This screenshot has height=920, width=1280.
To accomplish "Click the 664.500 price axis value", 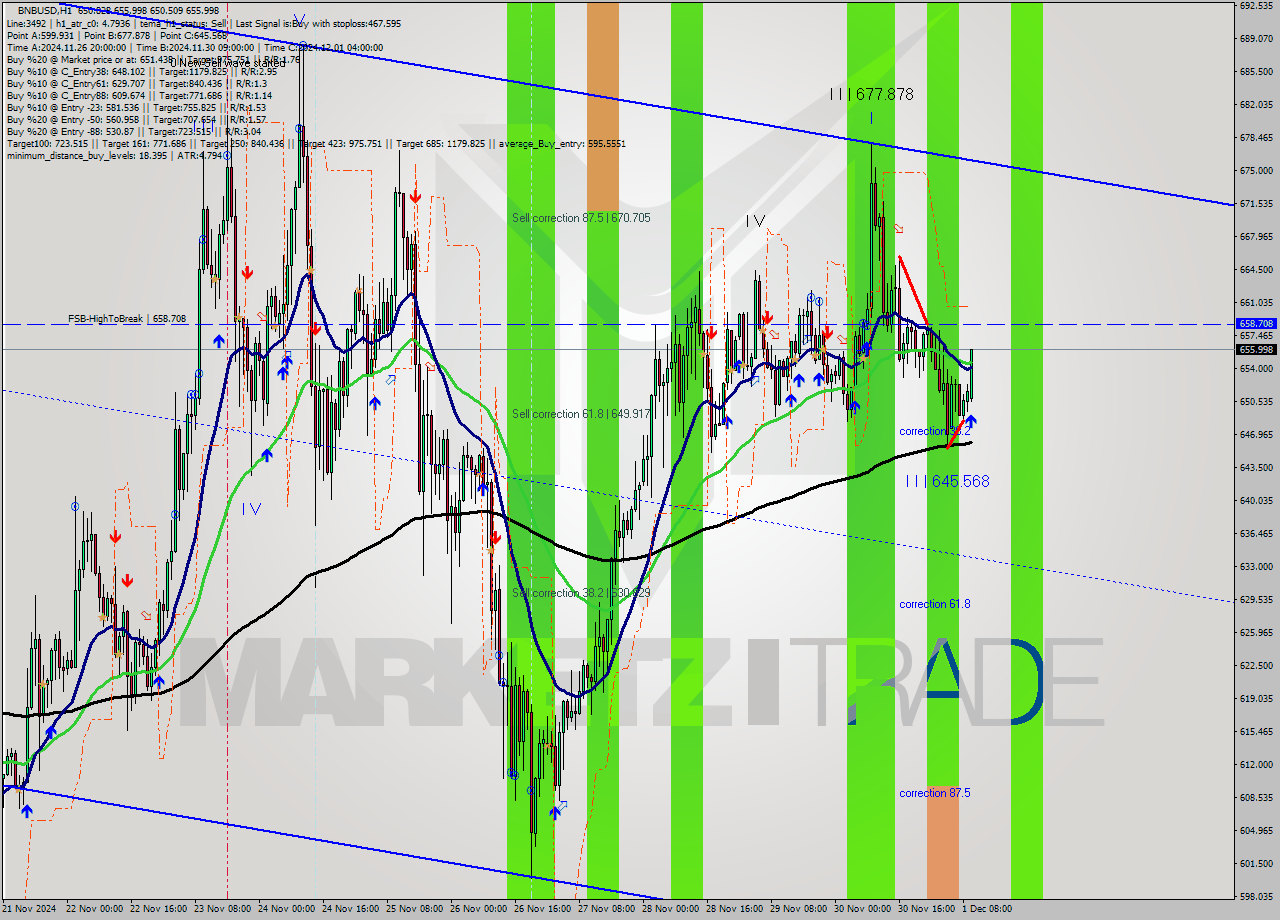I will pyautogui.click(x=1256, y=270).
